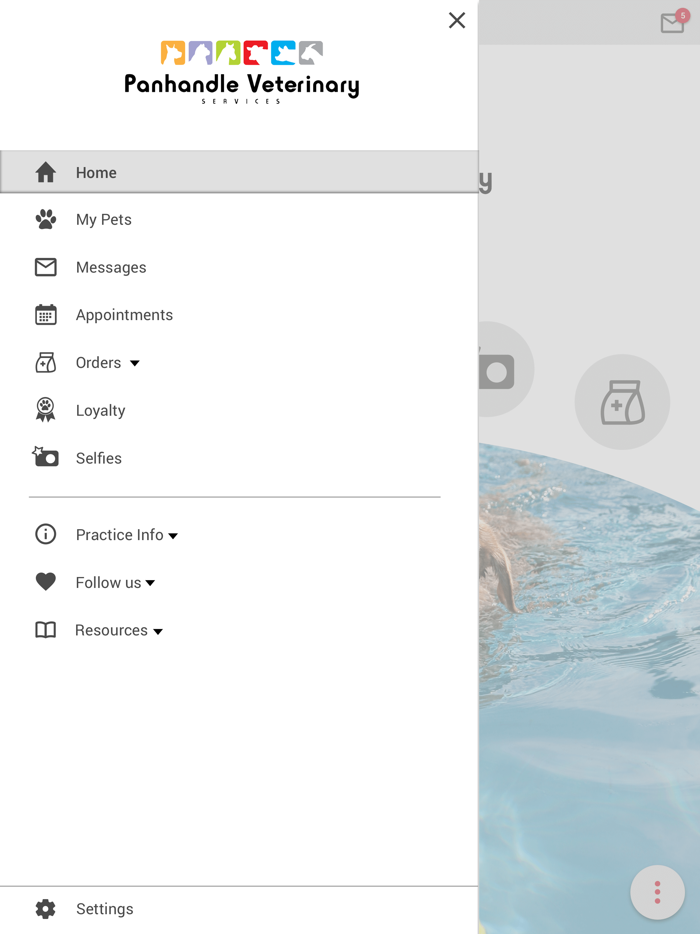The image size is (700, 934).
Task: Expand the Practice Info dropdown arrow
Action: pyautogui.click(x=173, y=536)
